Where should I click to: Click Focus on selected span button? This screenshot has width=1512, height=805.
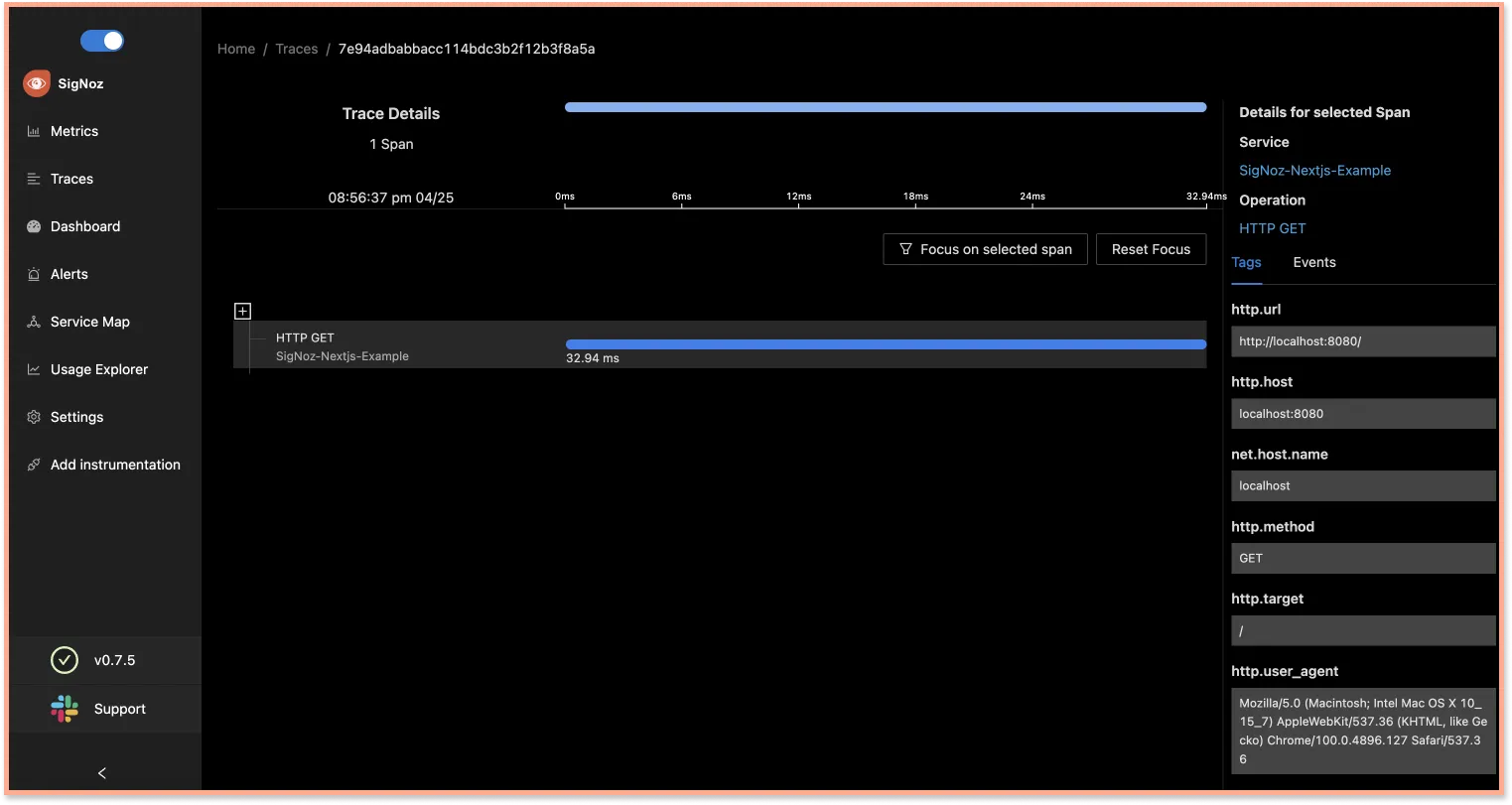(x=985, y=249)
